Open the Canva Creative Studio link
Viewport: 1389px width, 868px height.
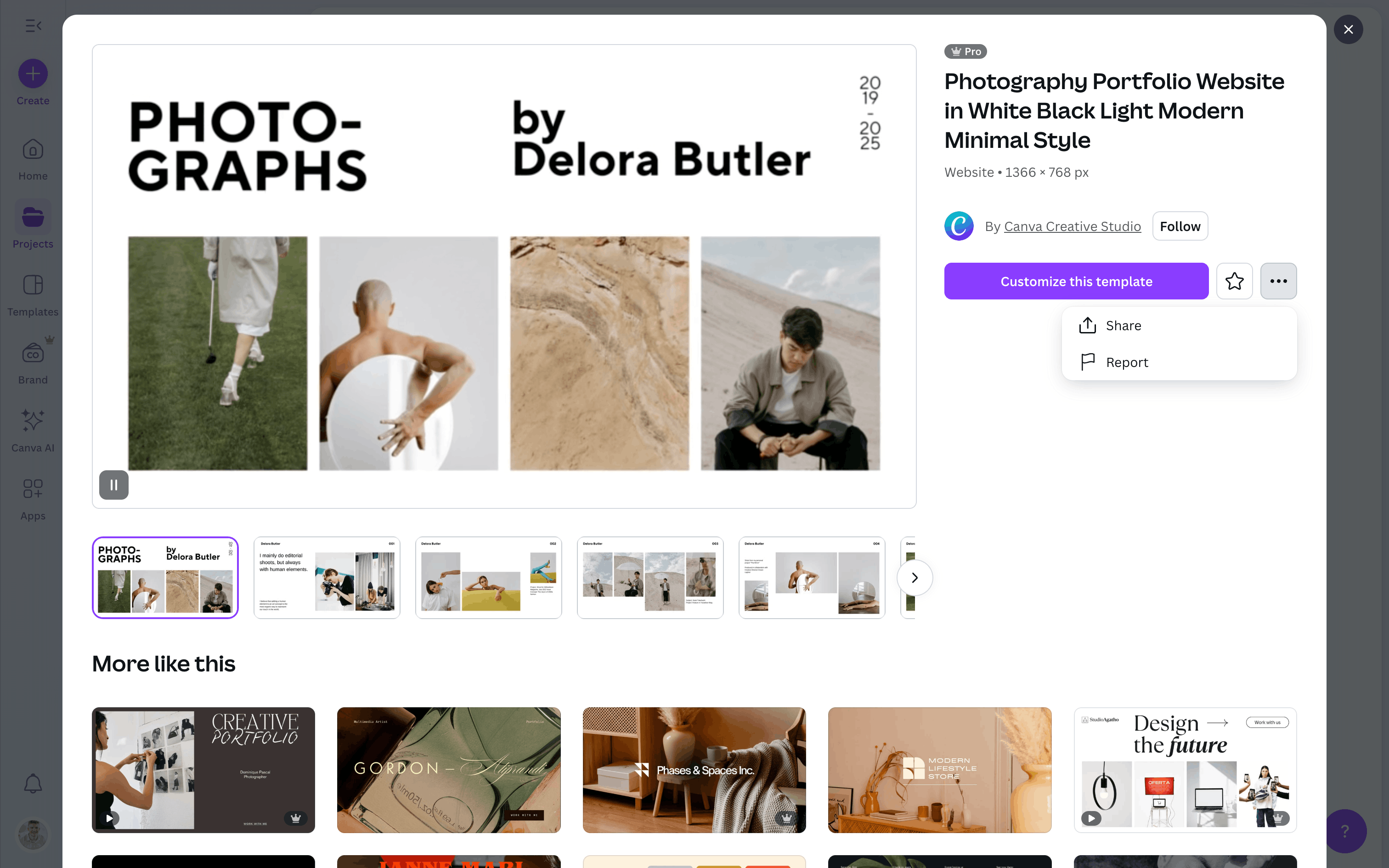coord(1072,226)
